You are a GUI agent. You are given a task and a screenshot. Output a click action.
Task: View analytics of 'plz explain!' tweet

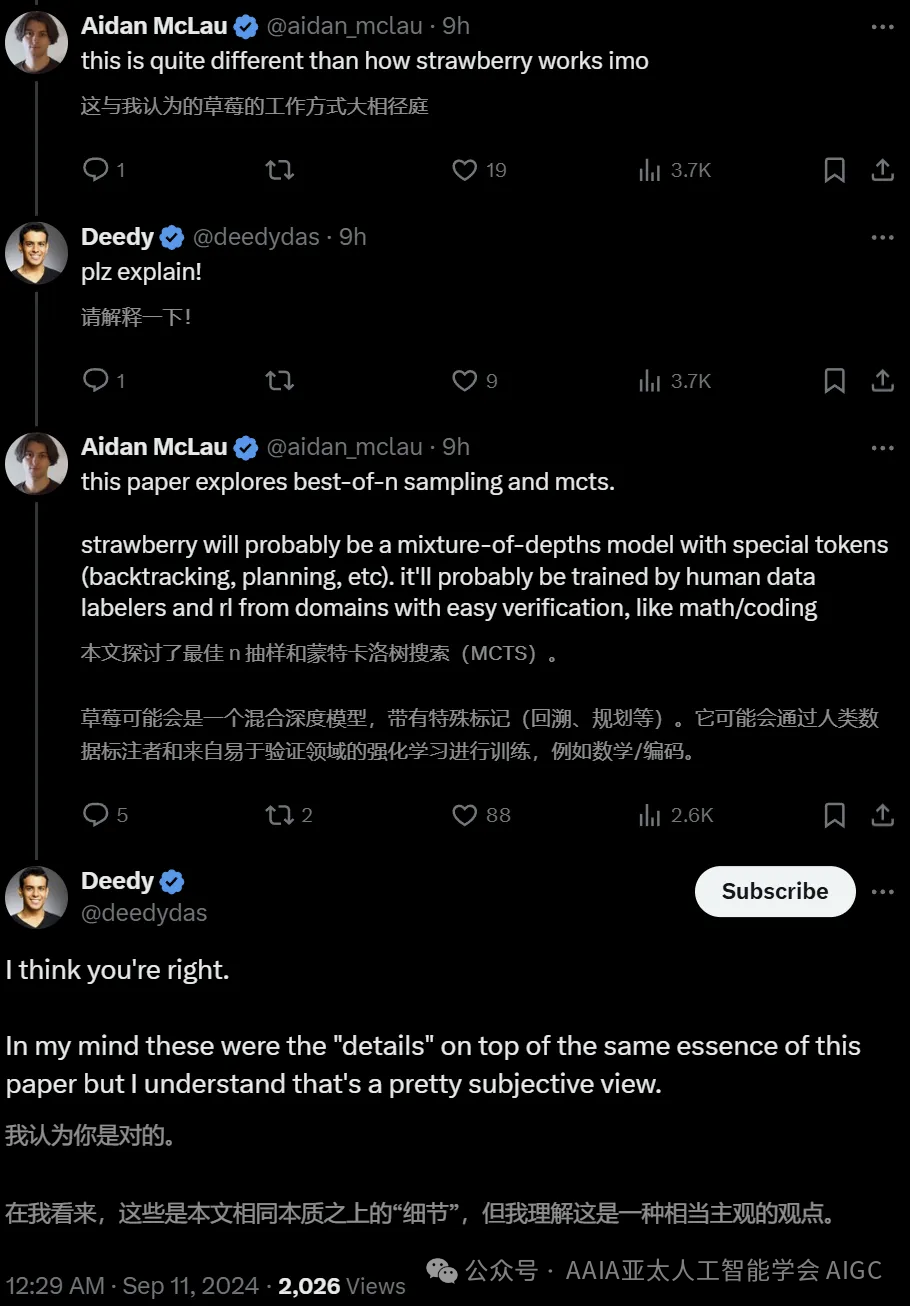(x=650, y=380)
